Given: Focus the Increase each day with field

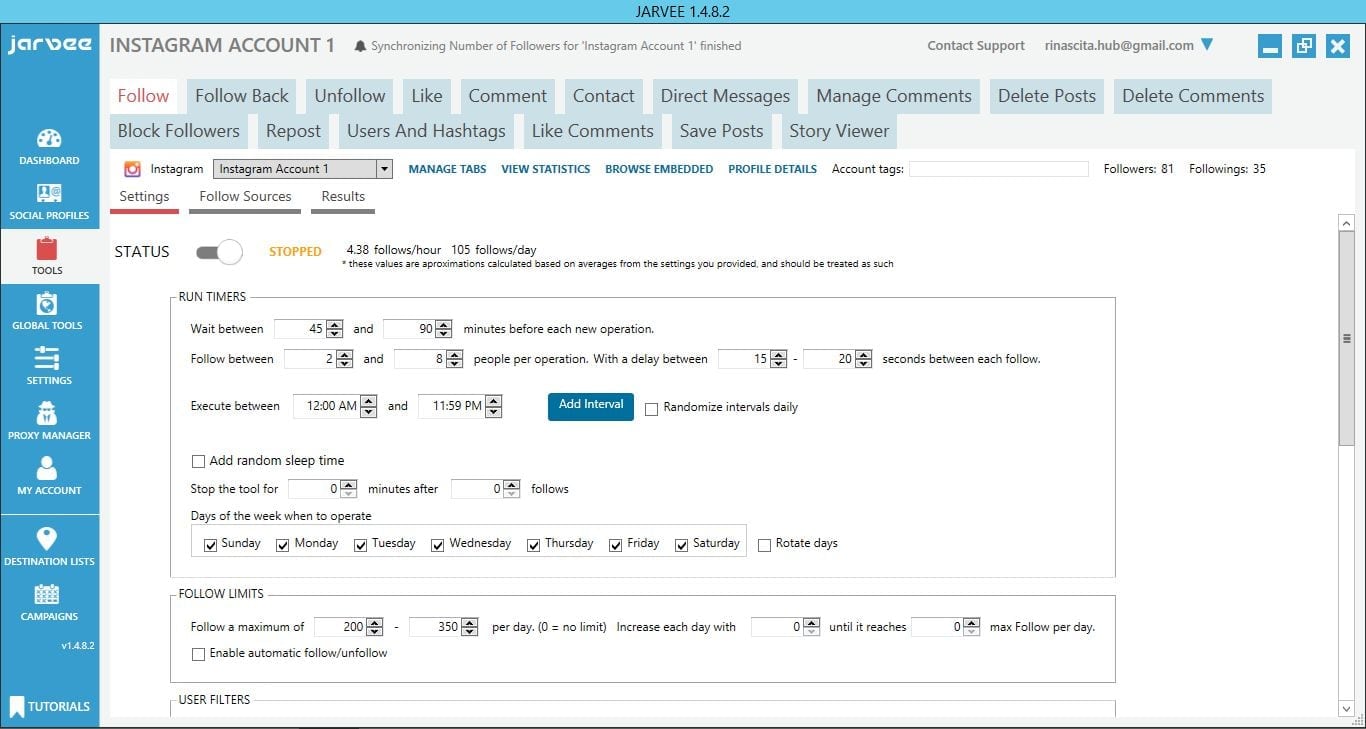Looking at the screenshot, I should pos(786,627).
